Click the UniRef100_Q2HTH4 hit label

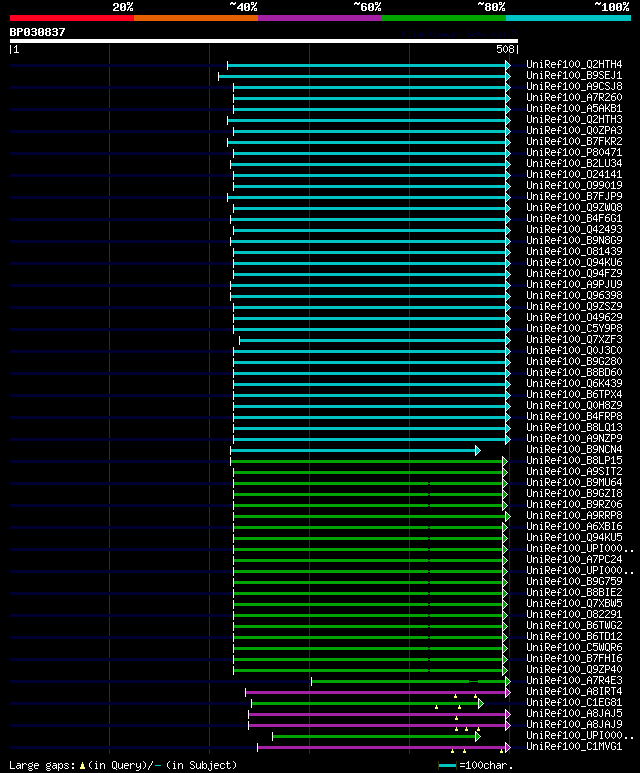pyautogui.click(x=574, y=65)
